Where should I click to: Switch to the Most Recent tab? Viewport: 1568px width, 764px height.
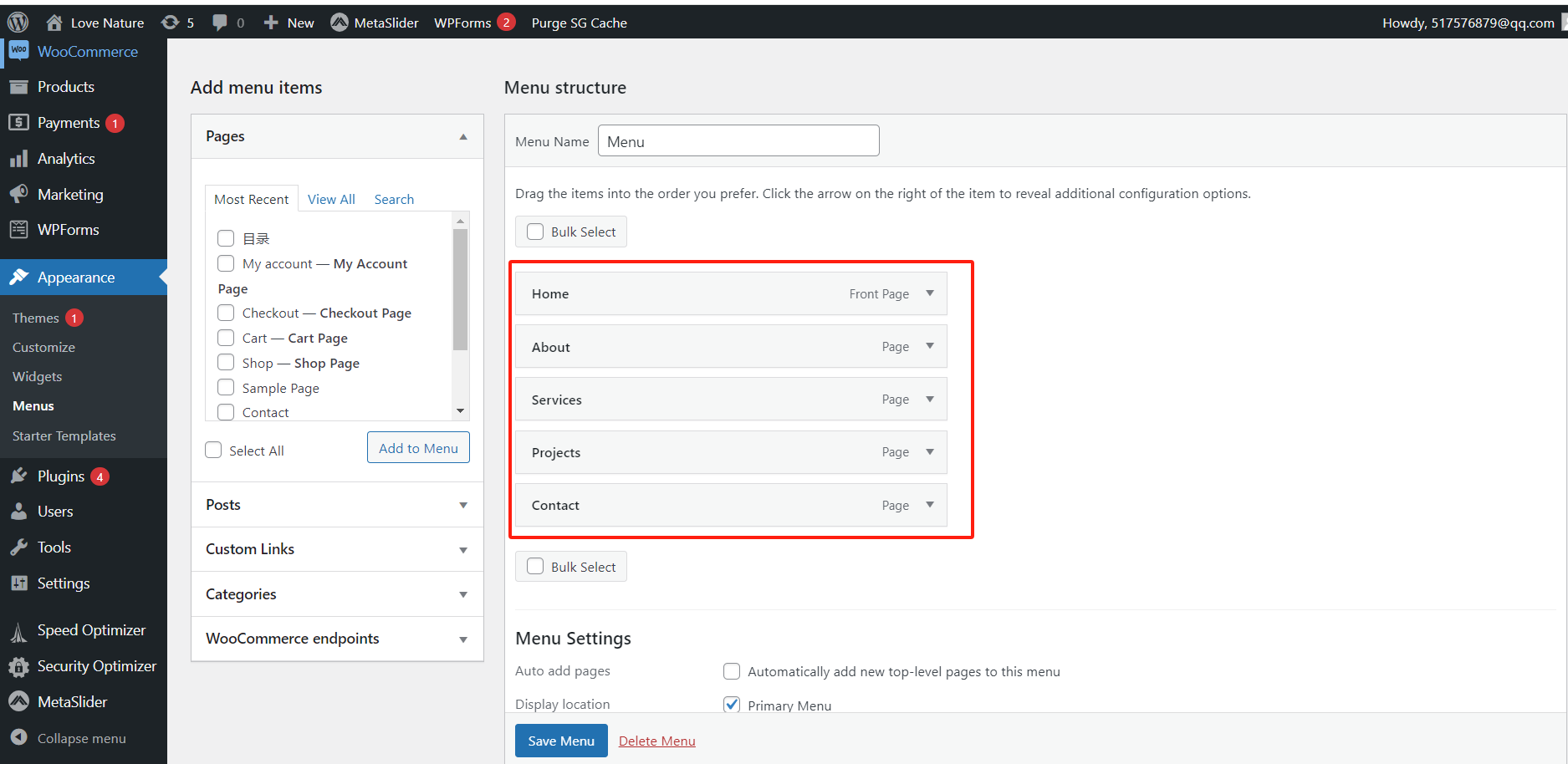[x=252, y=199]
